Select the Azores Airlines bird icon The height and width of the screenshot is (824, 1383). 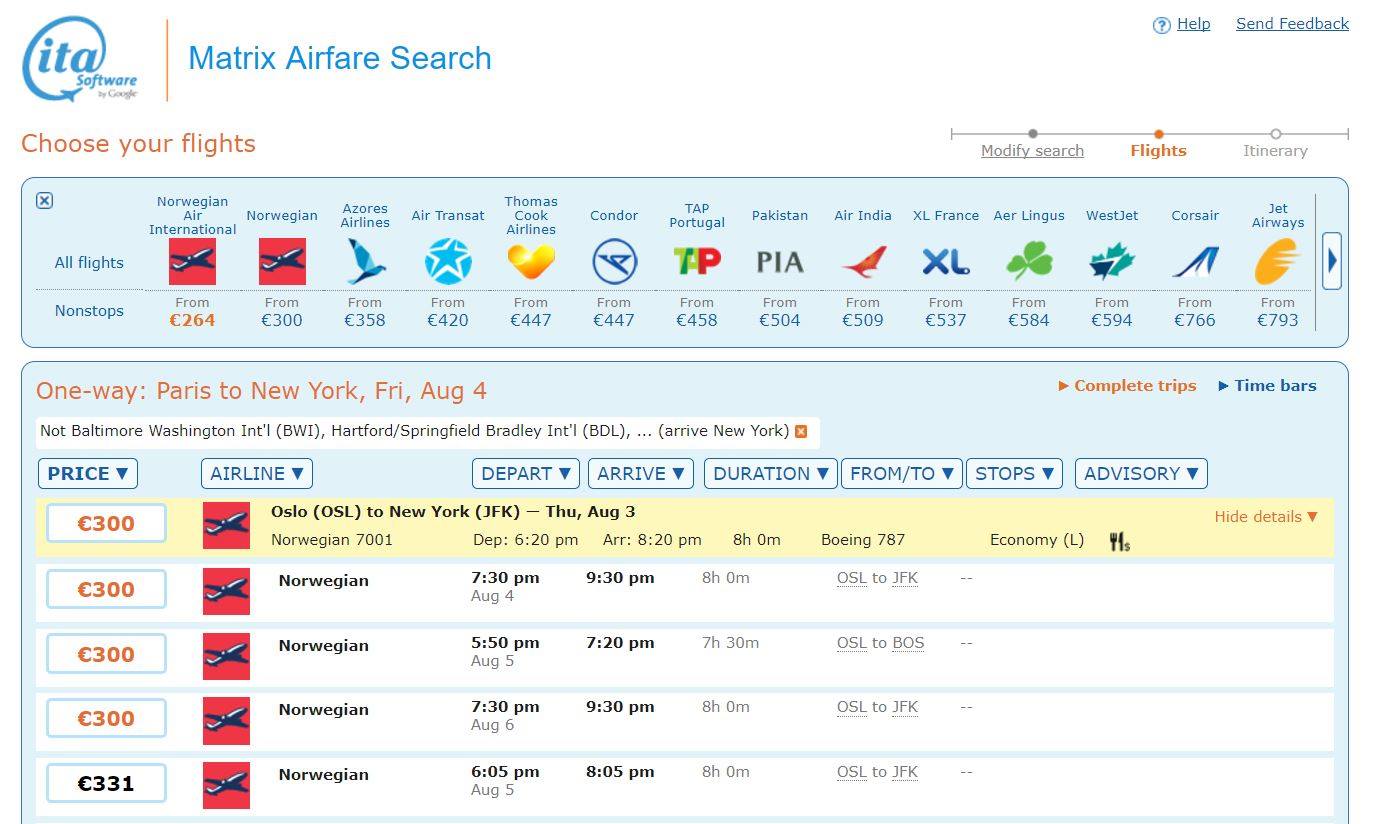[x=365, y=262]
